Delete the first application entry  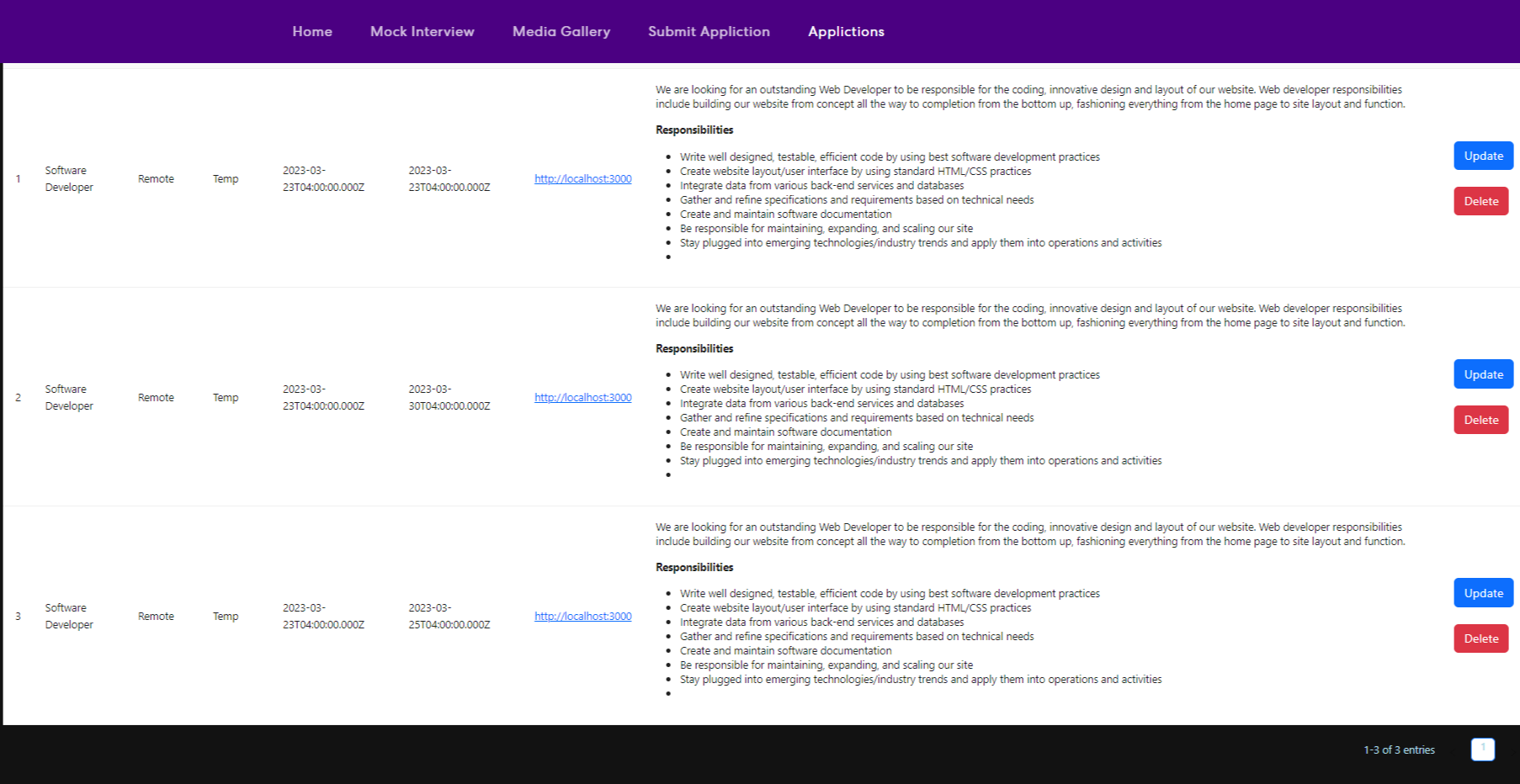click(x=1481, y=201)
